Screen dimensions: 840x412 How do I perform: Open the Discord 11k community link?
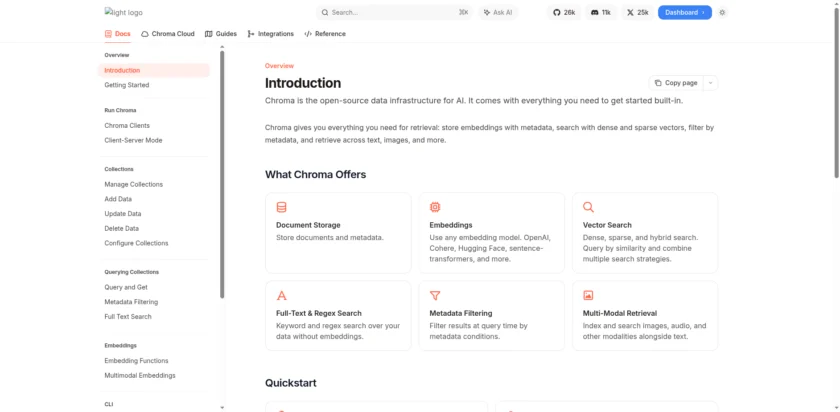point(600,13)
